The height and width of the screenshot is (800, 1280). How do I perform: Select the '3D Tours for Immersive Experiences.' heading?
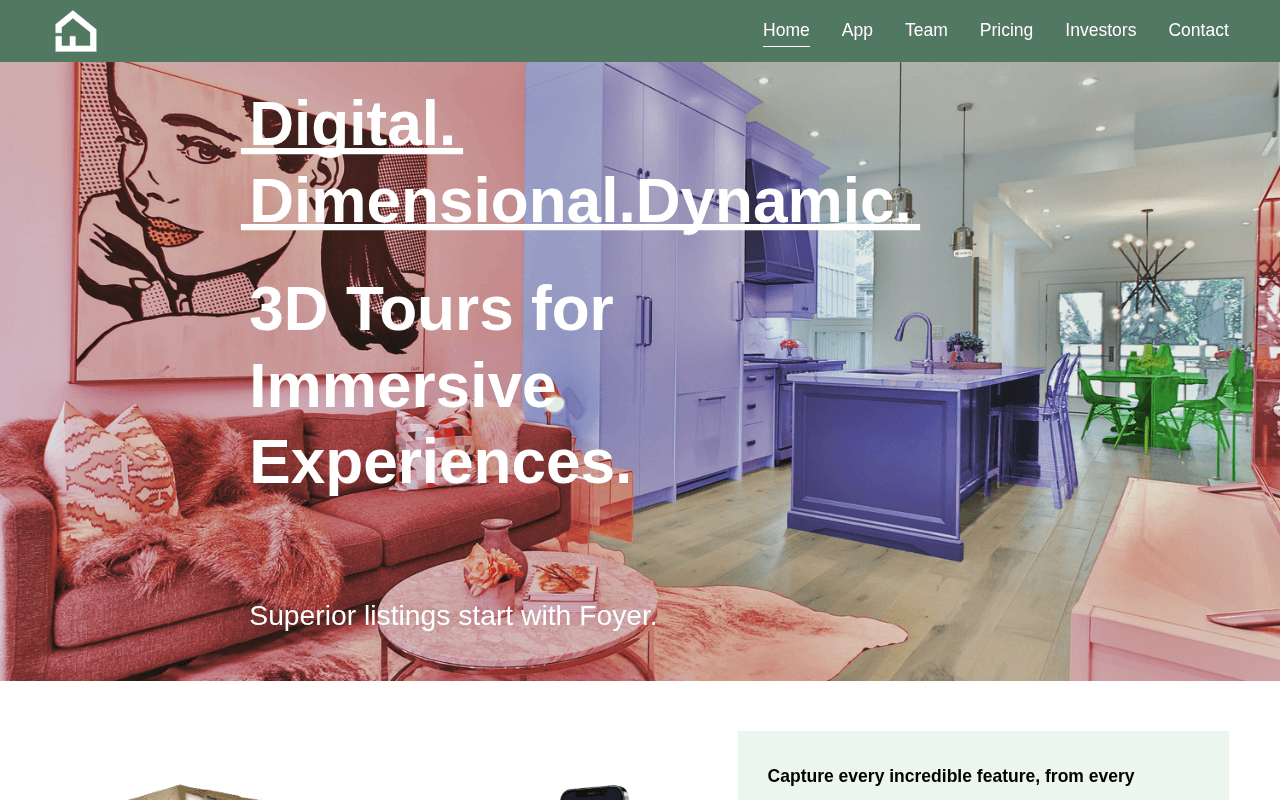(x=441, y=385)
